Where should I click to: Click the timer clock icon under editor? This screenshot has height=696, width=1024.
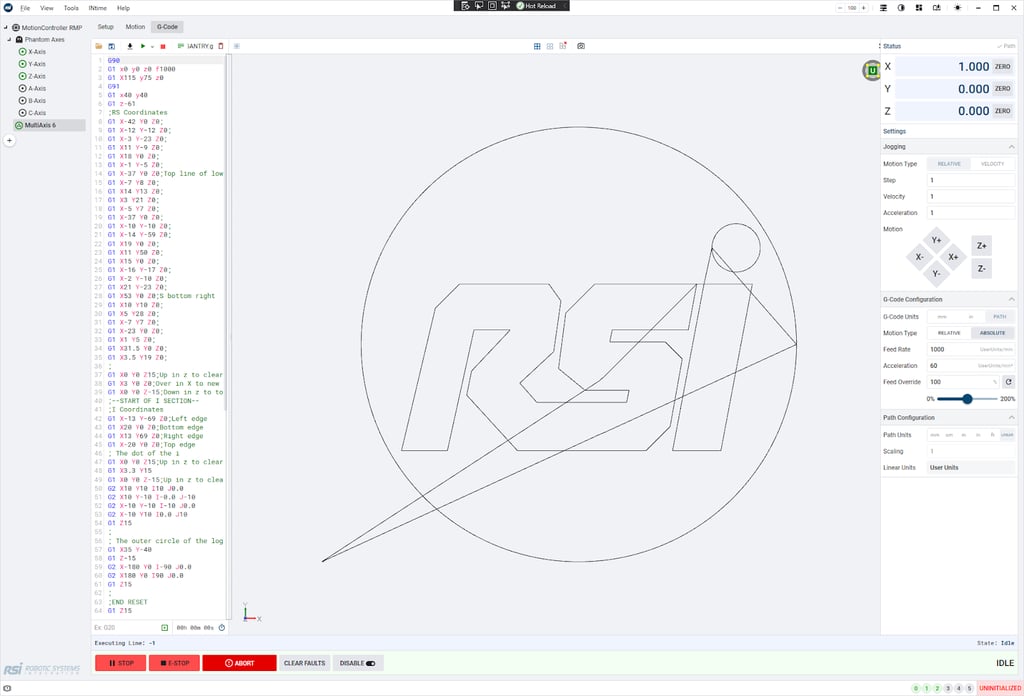pos(221,627)
